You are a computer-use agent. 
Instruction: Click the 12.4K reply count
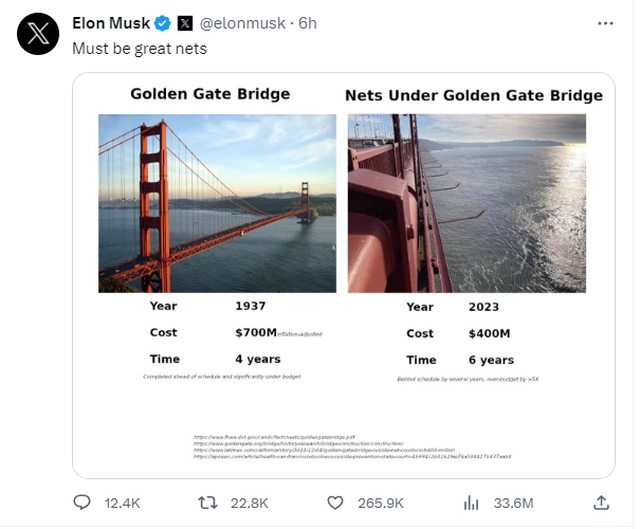click(x=122, y=502)
